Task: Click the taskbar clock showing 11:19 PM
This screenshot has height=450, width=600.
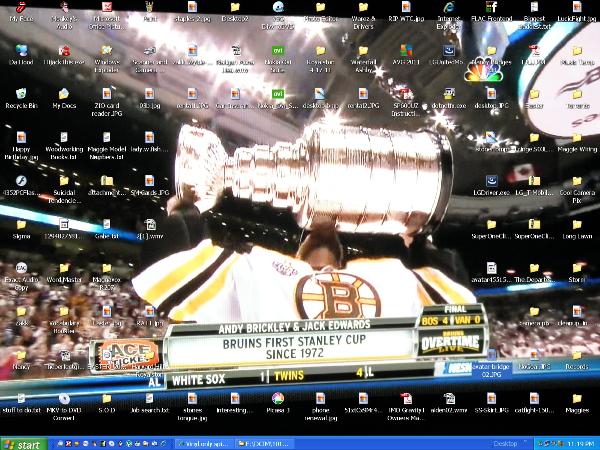Action: coord(579,443)
